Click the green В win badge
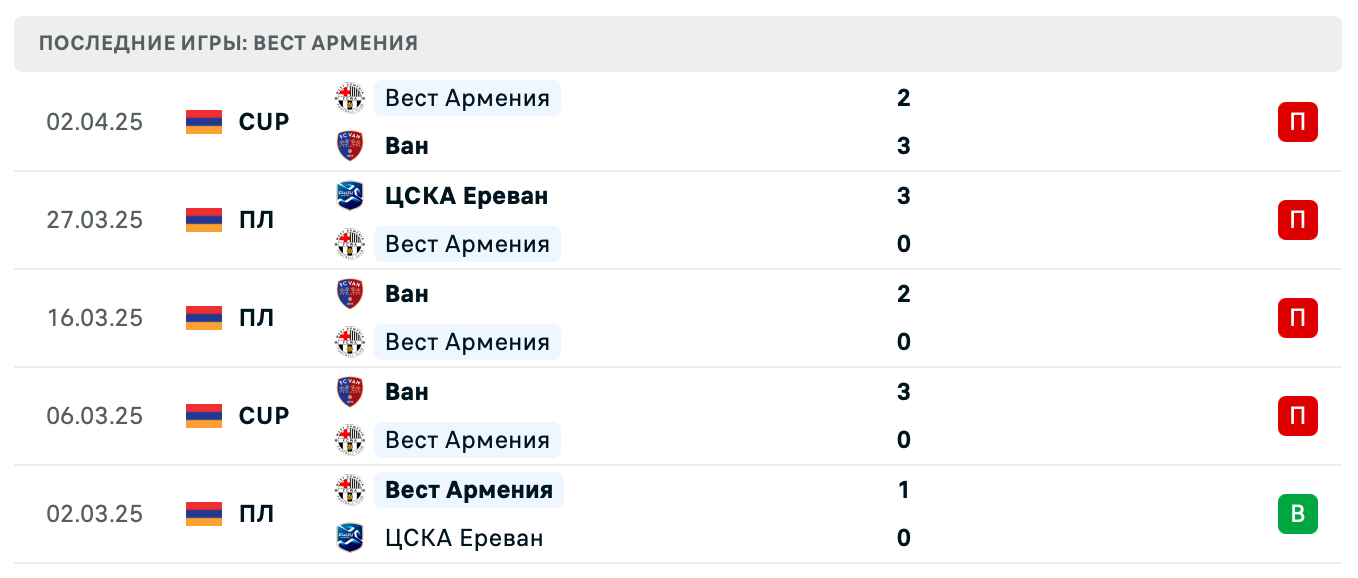This screenshot has width=1358, height=578. click(1297, 514)
